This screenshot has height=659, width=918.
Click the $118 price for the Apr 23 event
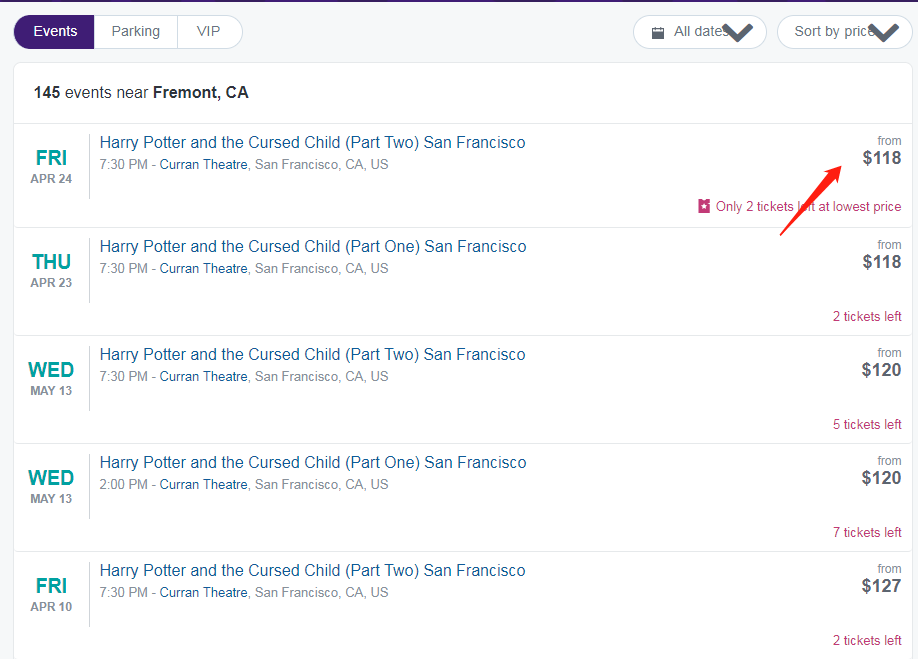coord(882,262)
